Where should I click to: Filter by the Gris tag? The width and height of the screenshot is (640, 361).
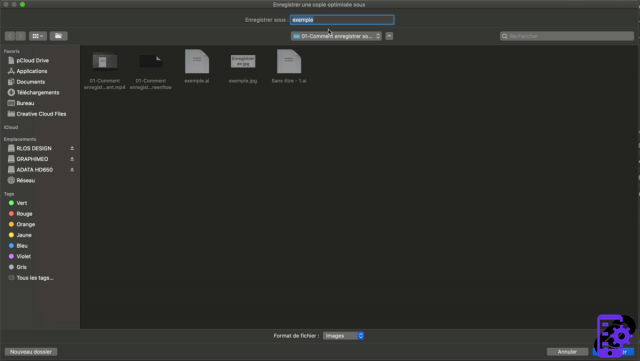(x=21, y=267)
